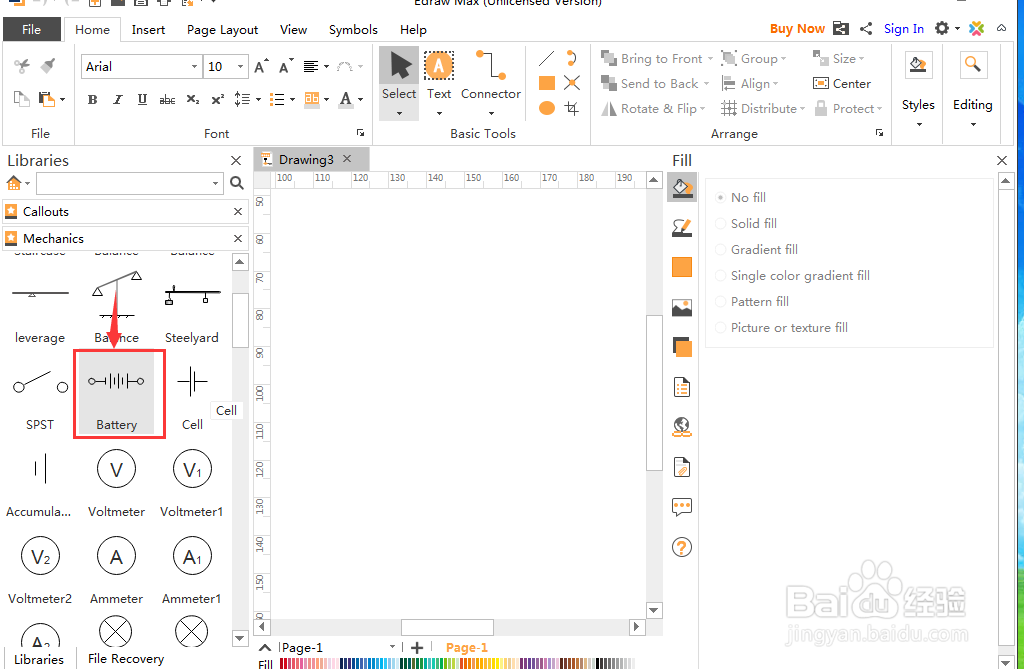This screenshot has width=1024, height=669.
Task: Switch to the View ribbon tab
Action: click(x=293, y=29)
